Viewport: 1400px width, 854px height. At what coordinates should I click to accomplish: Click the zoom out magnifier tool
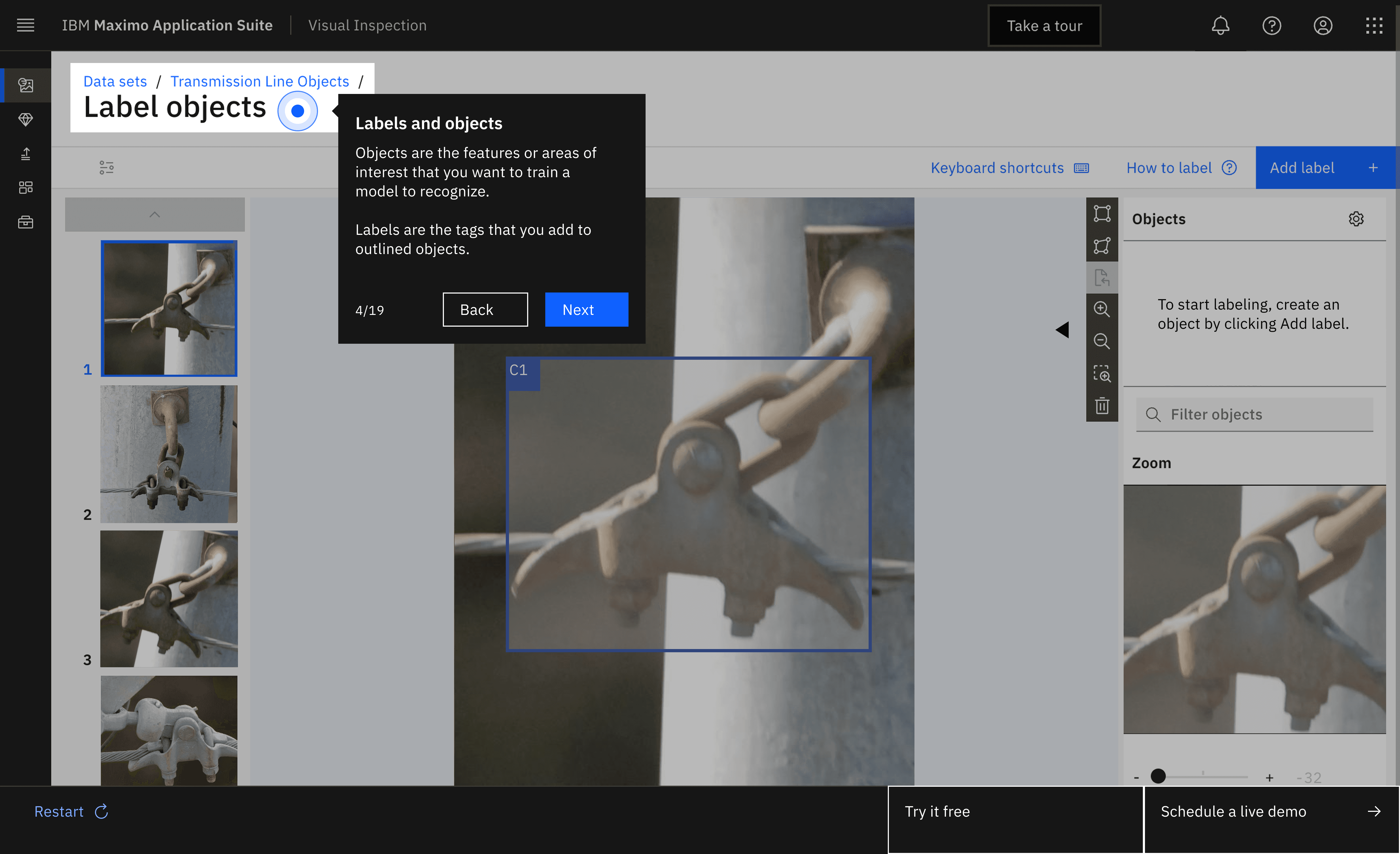[1102, 341]
